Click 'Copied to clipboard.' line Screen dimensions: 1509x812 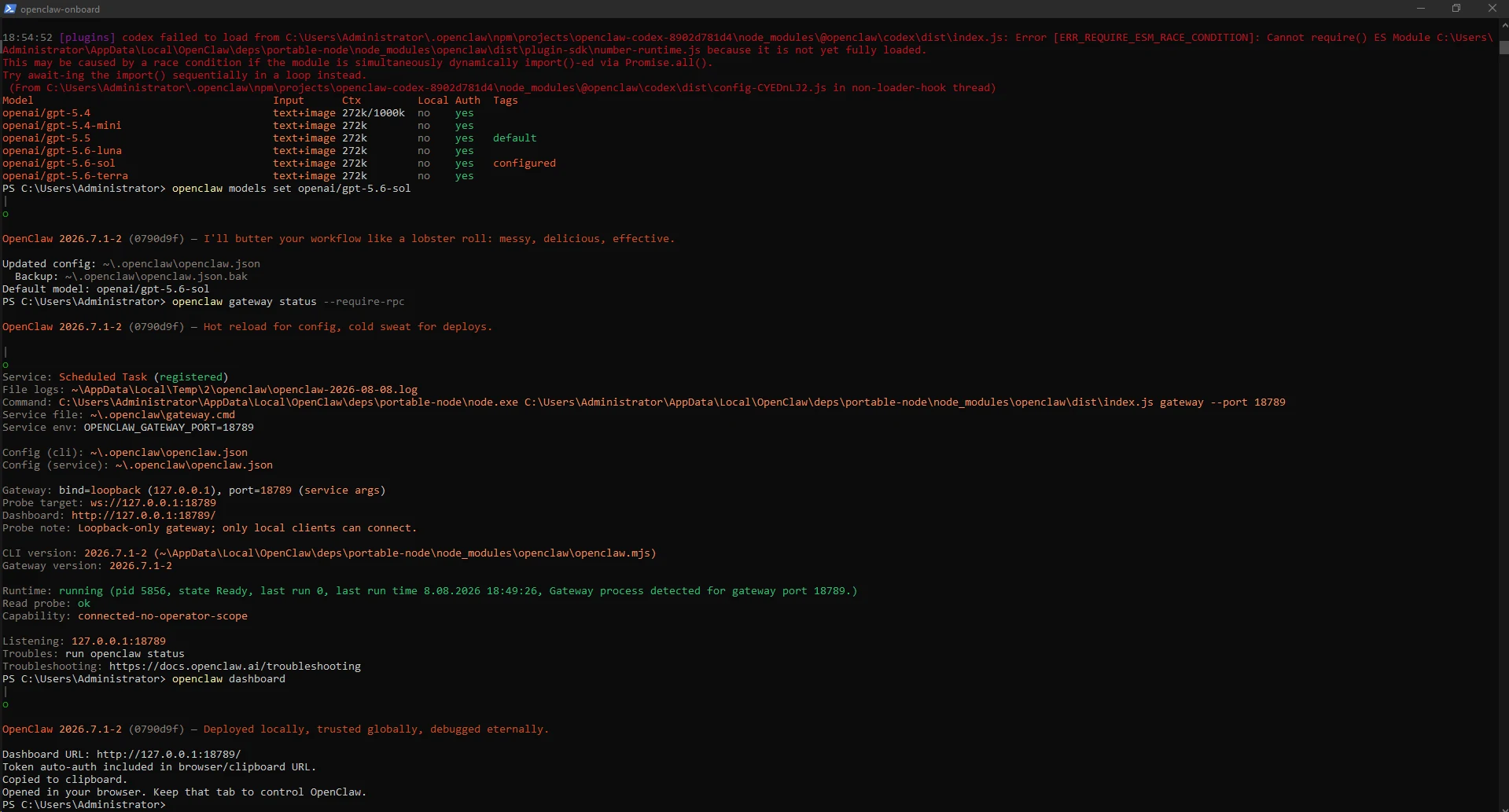pos(65,780)
